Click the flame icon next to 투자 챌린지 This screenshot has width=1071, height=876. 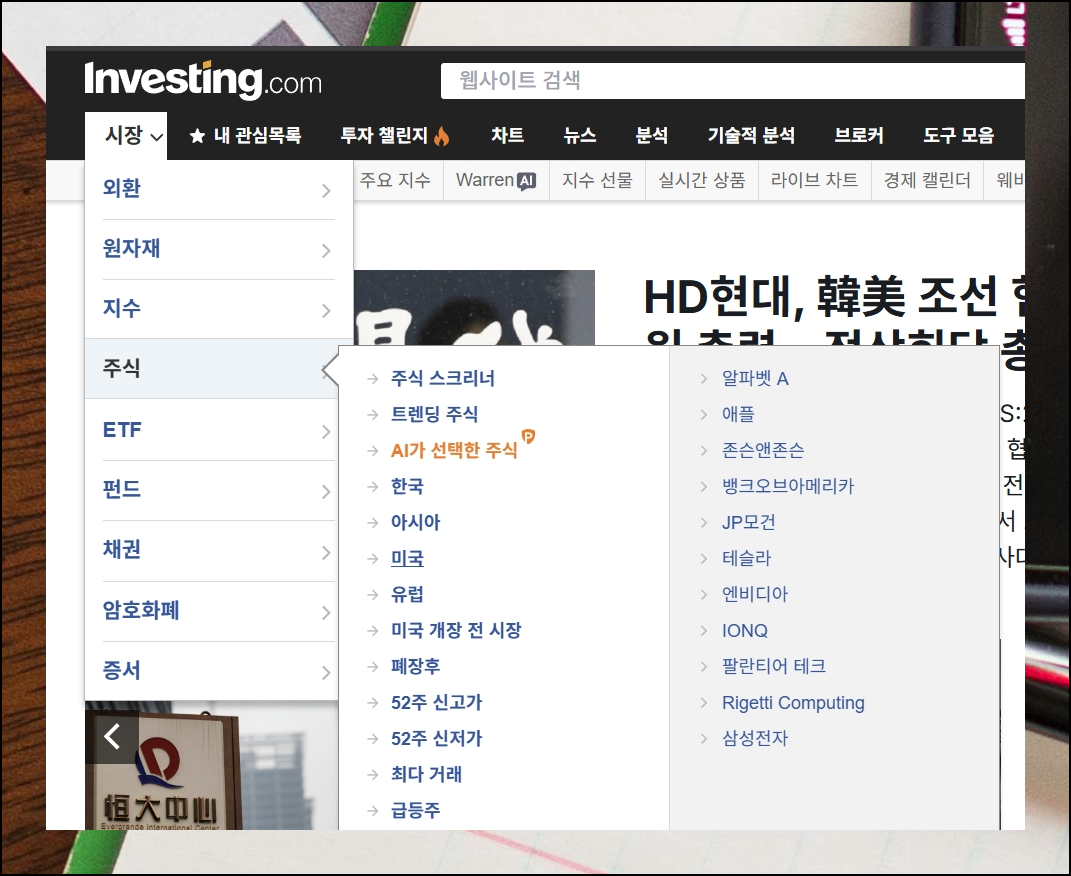442,135
